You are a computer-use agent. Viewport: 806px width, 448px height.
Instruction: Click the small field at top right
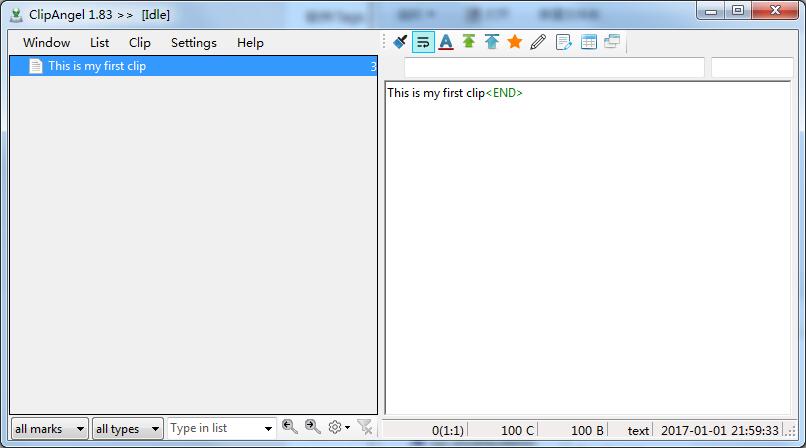tap(752, 68)
